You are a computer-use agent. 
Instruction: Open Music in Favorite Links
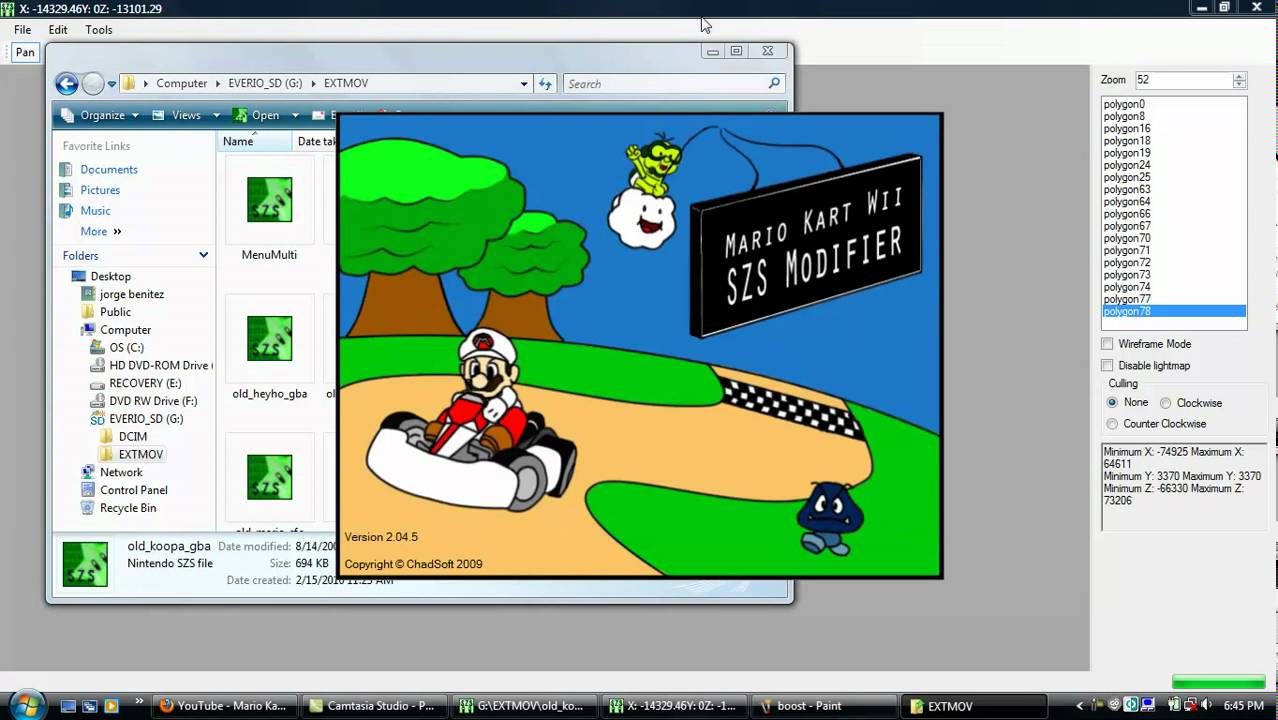point(96,211)
